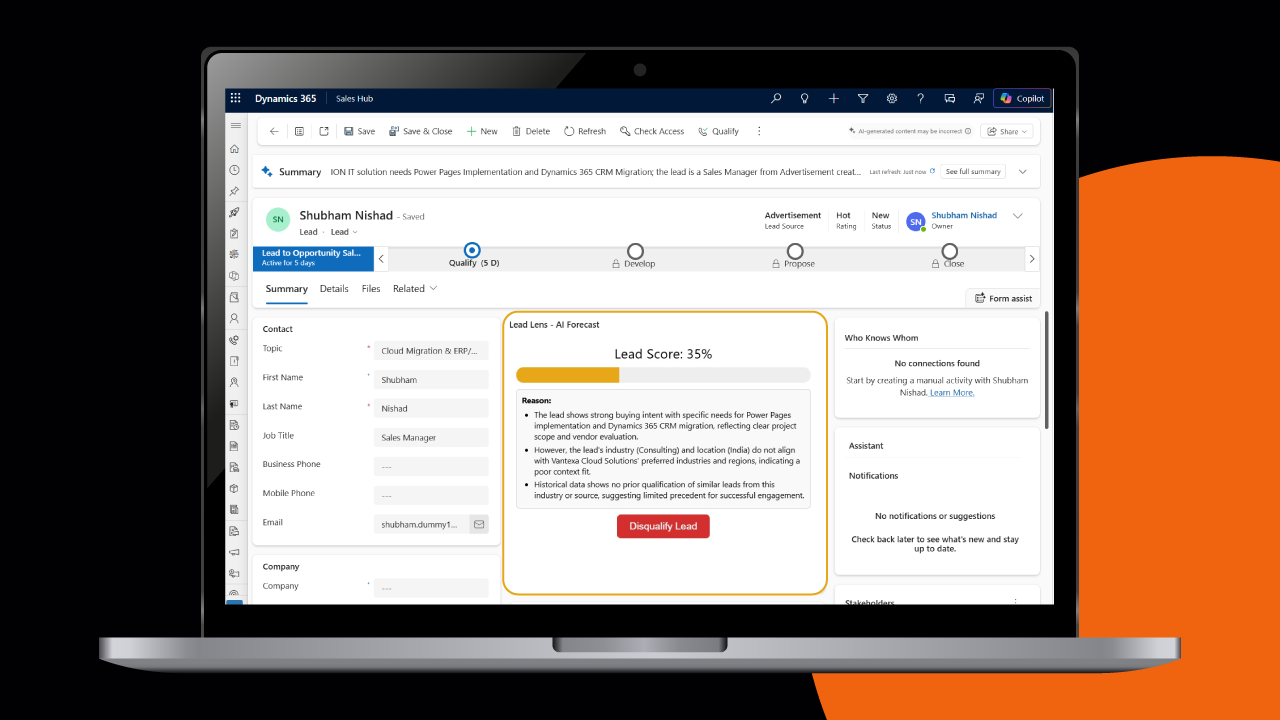Click the Business Phone field
Image resolution: width=1280 pixels, height=720 pixels.
[x=431, y=466]
